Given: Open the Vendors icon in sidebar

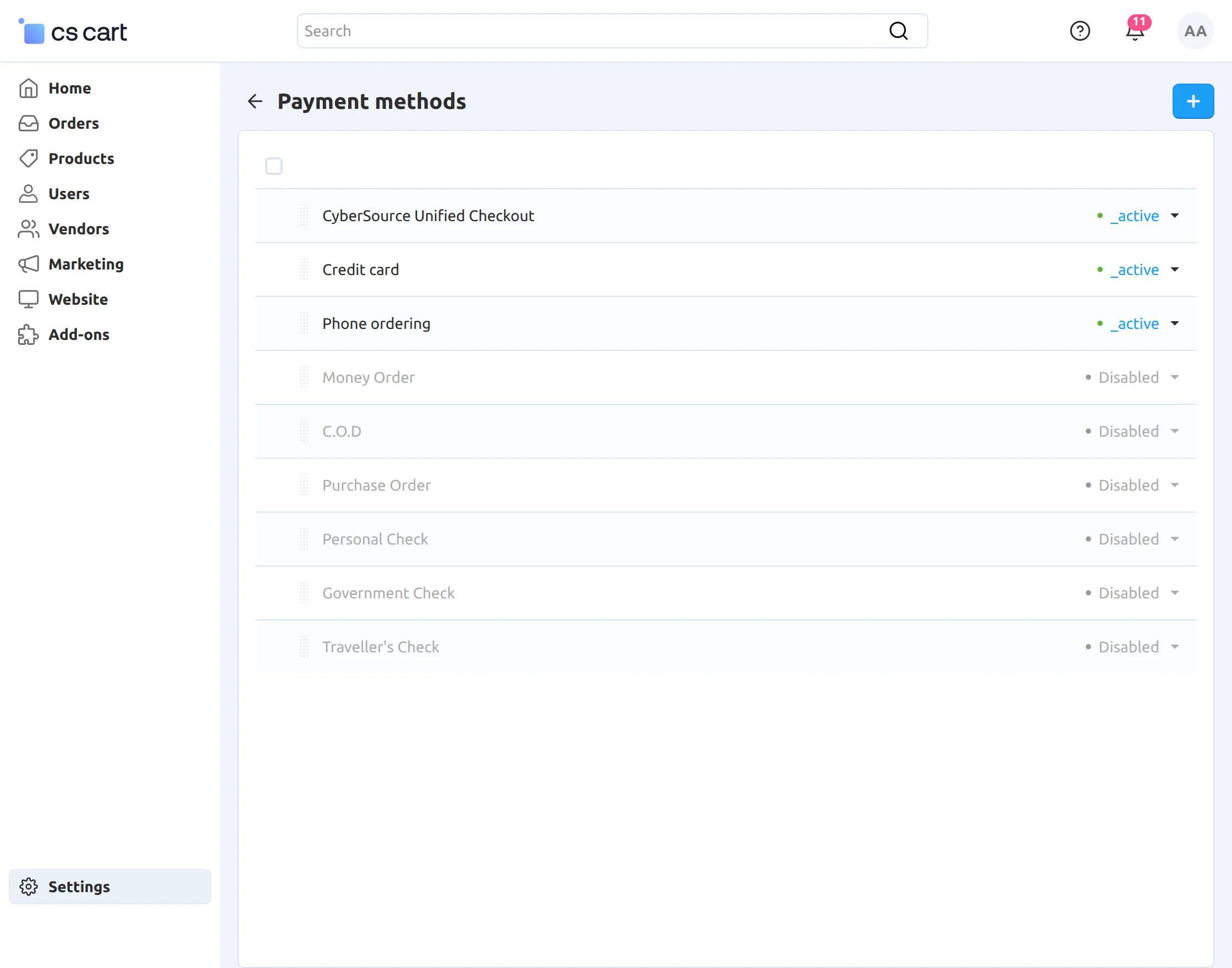Looking at the screenshot, I should 29,229.
